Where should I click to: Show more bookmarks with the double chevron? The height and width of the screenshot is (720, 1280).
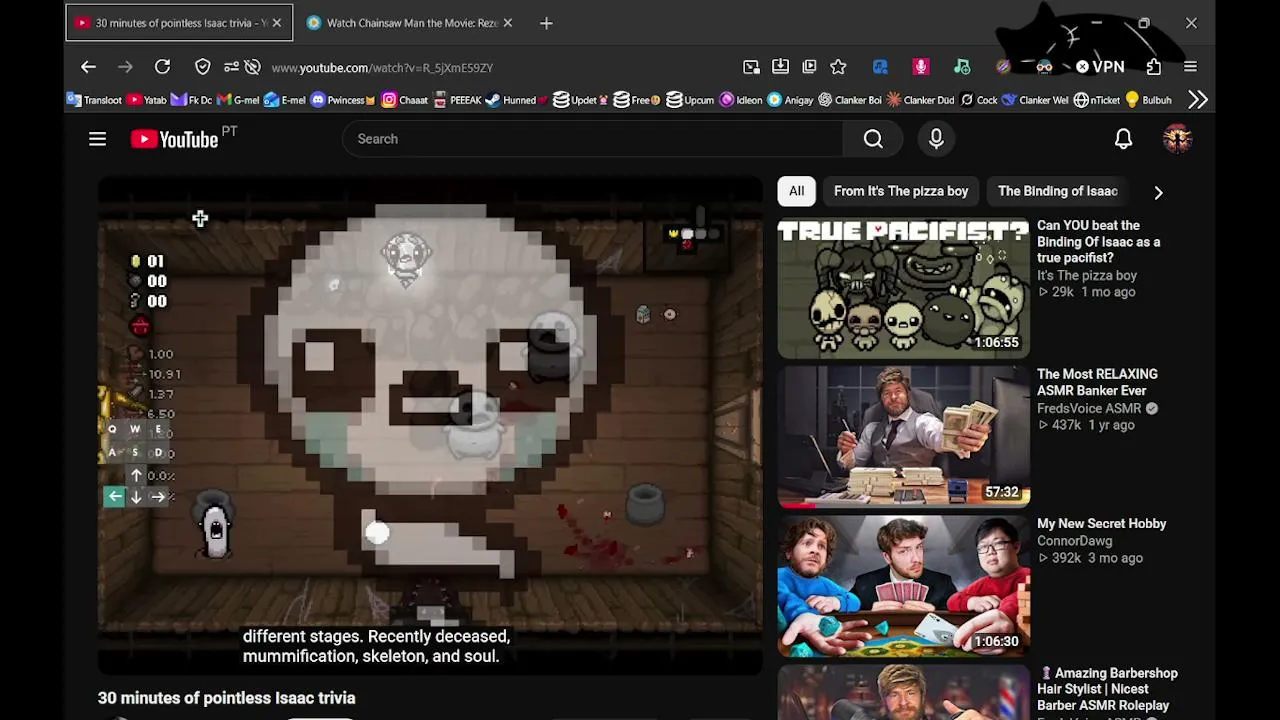click(1197, 100)
